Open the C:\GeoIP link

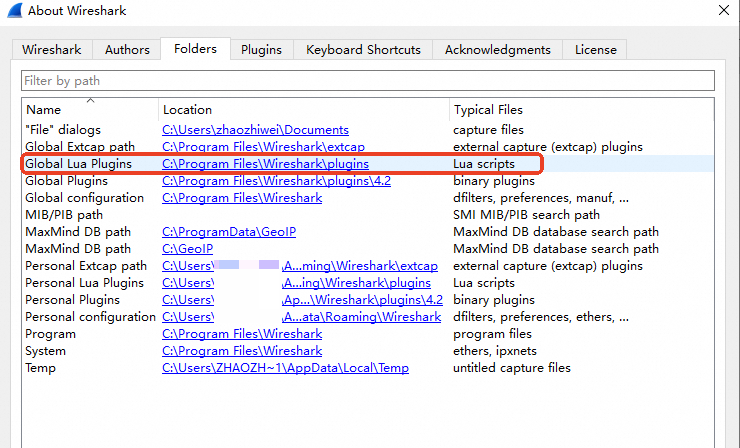pos(187,249)
